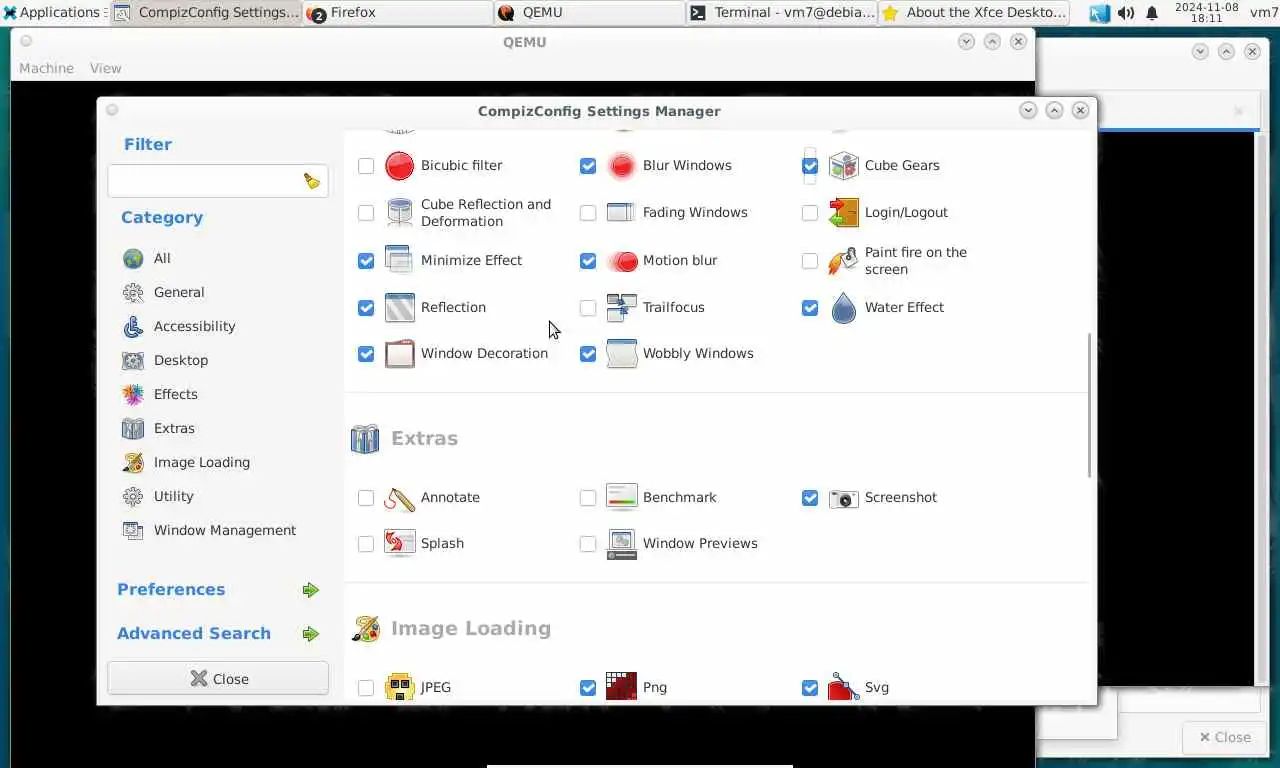Open the notifications bell in the panel
The image size is (1280, 768).
[1152, 13]
